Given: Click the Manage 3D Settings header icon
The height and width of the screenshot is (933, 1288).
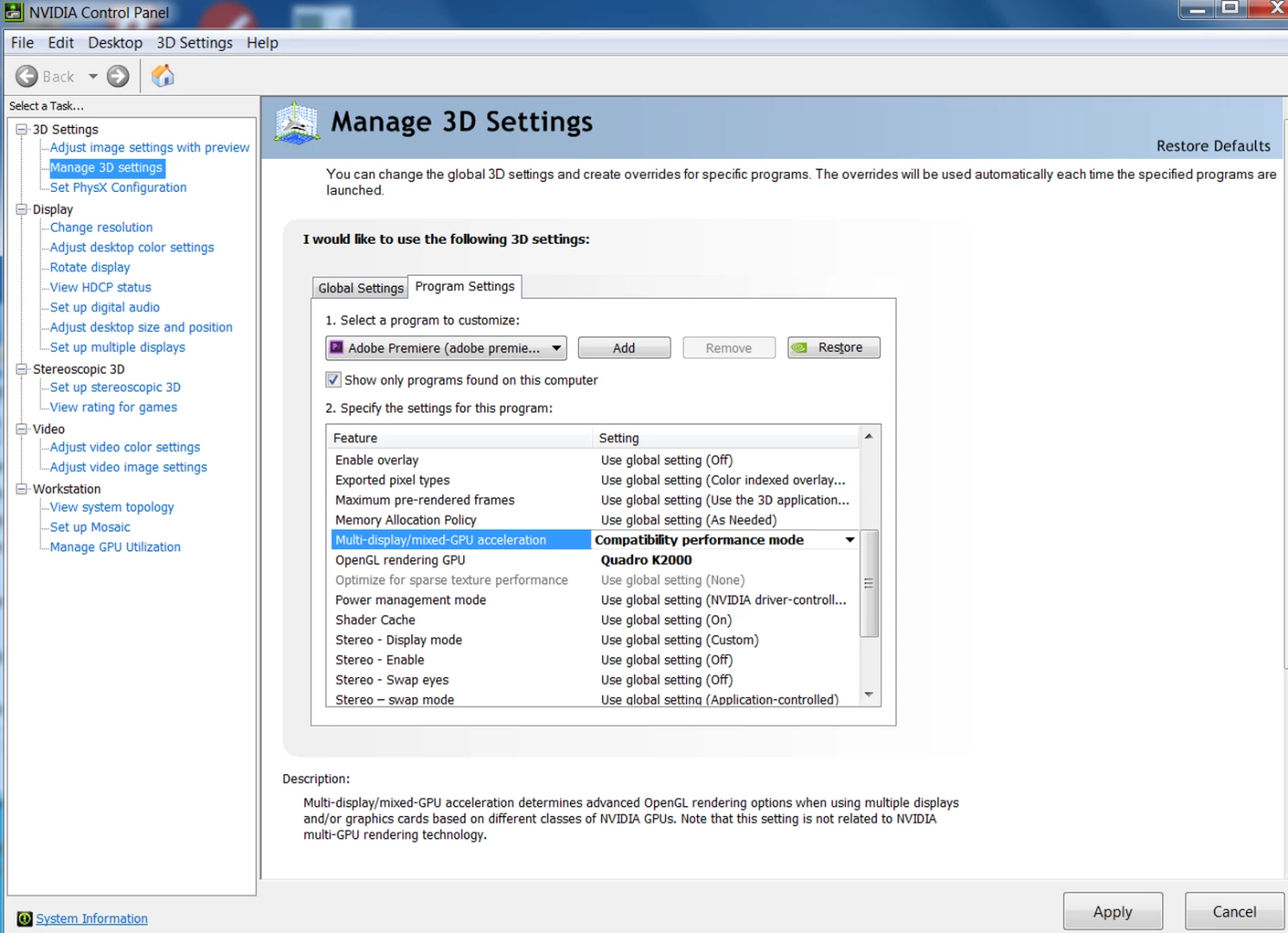Looking at the screenshot, I should coord(297,123).
